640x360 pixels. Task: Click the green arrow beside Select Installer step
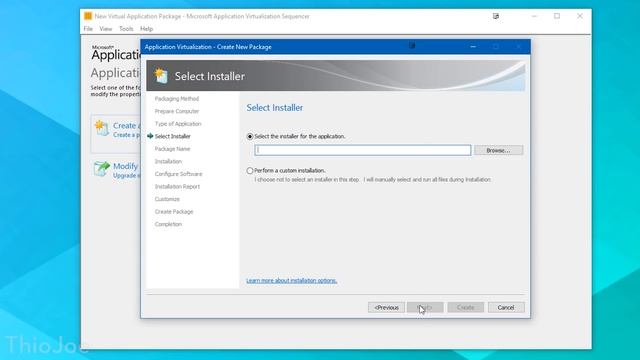coord(150,136)
